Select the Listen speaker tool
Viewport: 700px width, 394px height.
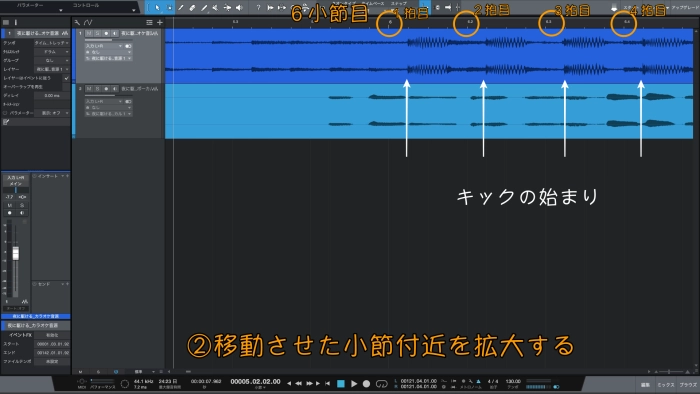point(239,8)
